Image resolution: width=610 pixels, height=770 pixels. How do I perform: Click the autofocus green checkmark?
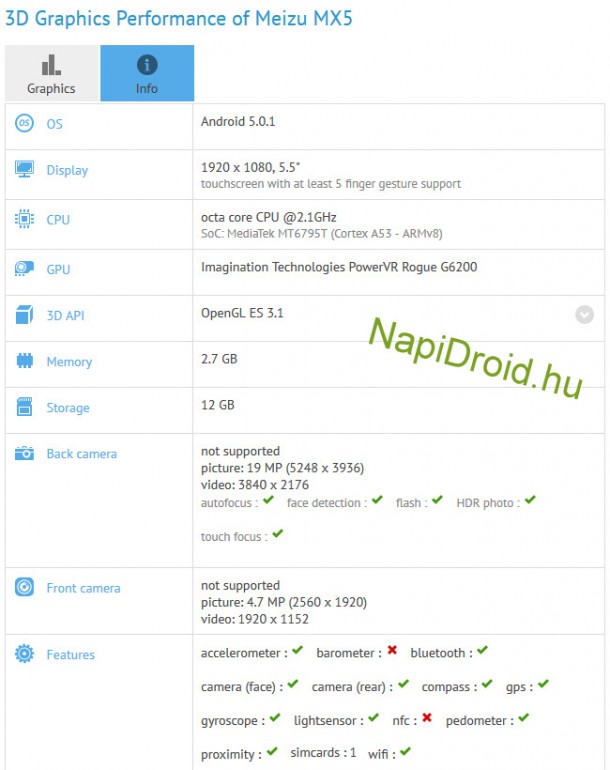click(269, 501)
